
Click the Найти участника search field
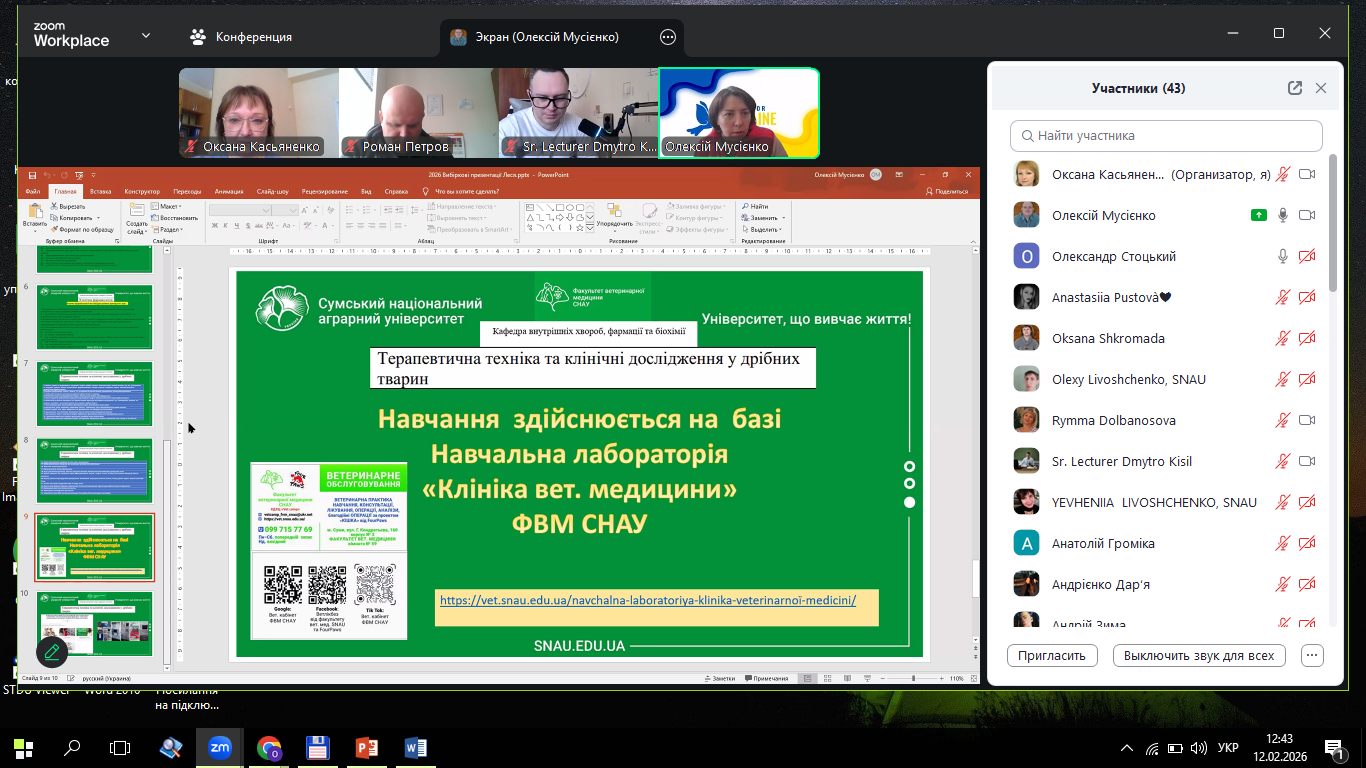[1166, 136]
